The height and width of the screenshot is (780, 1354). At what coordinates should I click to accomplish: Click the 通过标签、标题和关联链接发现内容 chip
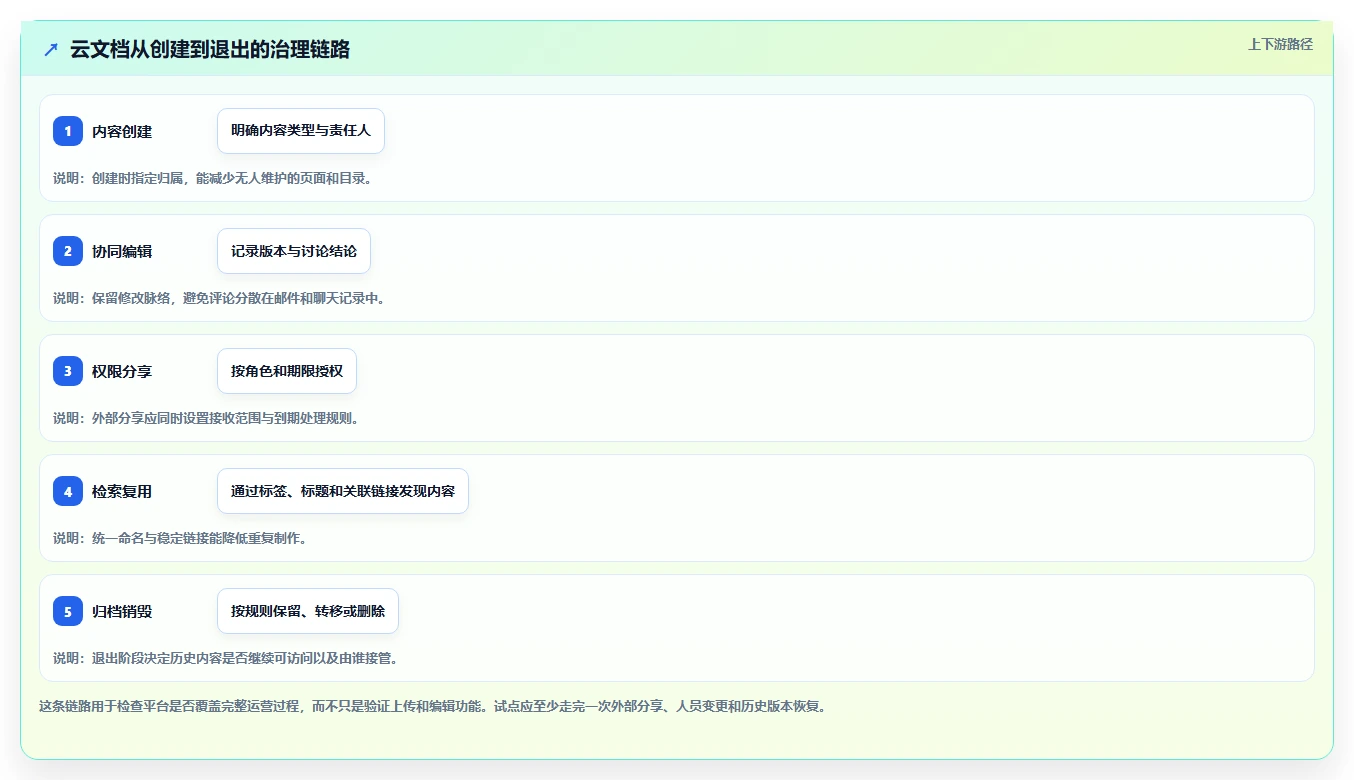click(343, 491)
